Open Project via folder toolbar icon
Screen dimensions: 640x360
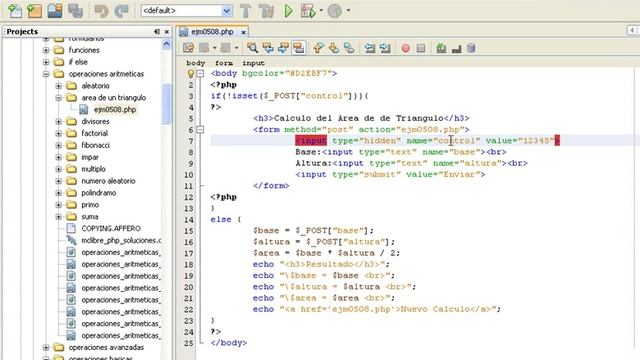click(x=55, y=11)
